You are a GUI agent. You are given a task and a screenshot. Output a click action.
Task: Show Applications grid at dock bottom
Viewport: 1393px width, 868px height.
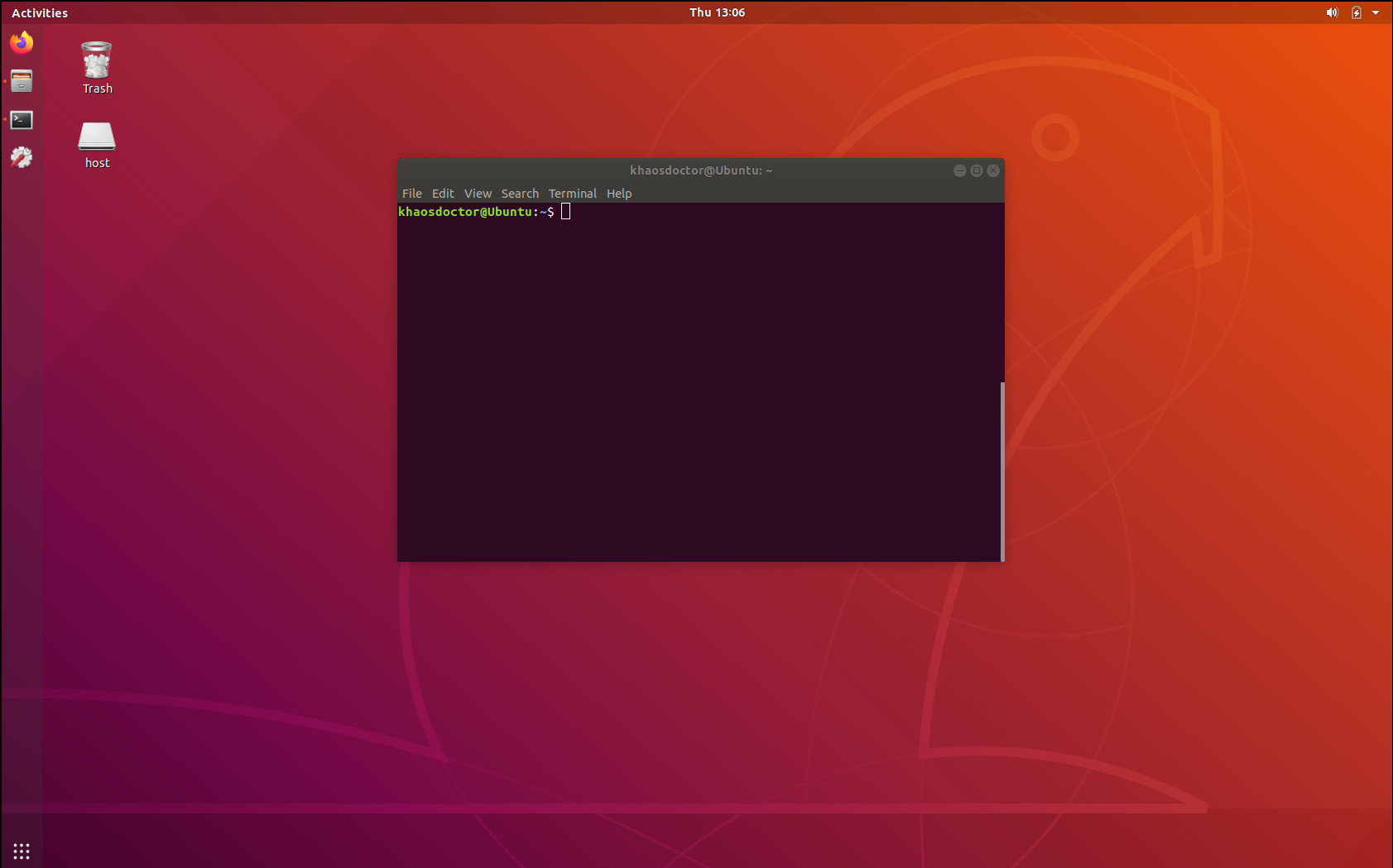coord(22,851)
